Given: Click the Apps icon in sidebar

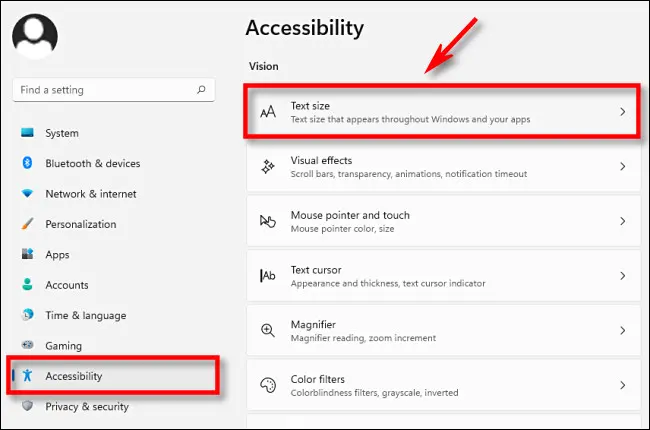Looking at the screenshot, I should pos(28,255).
